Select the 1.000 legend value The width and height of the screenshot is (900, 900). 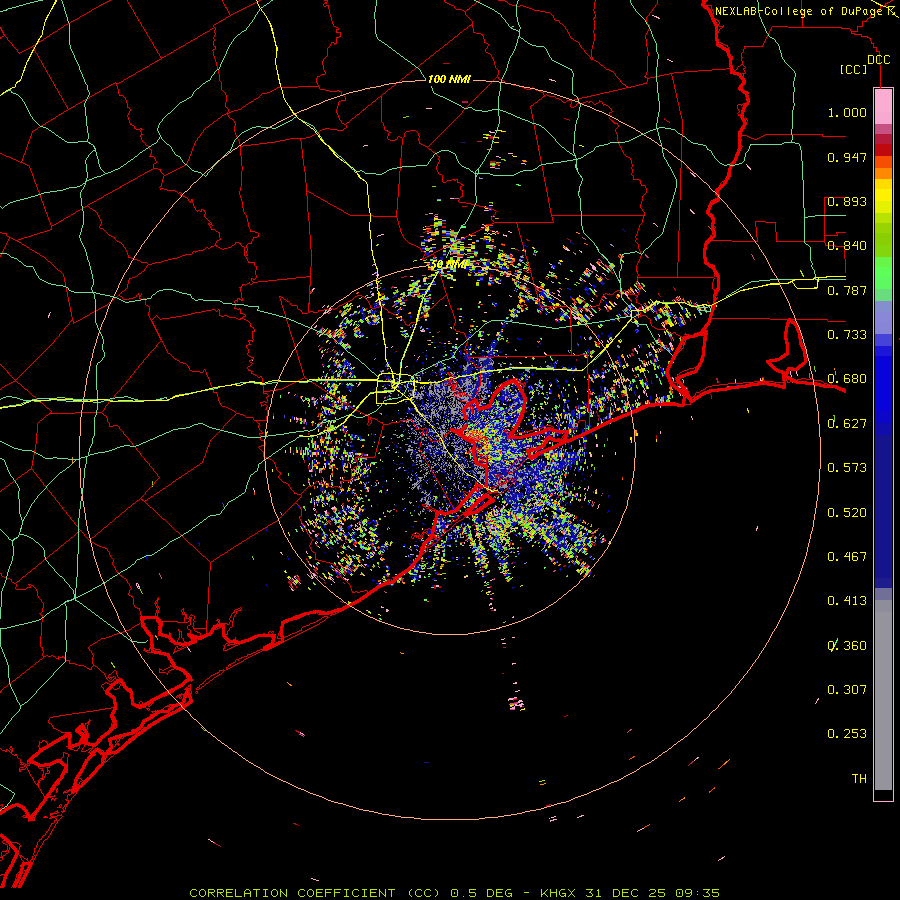tap(847, 112)
